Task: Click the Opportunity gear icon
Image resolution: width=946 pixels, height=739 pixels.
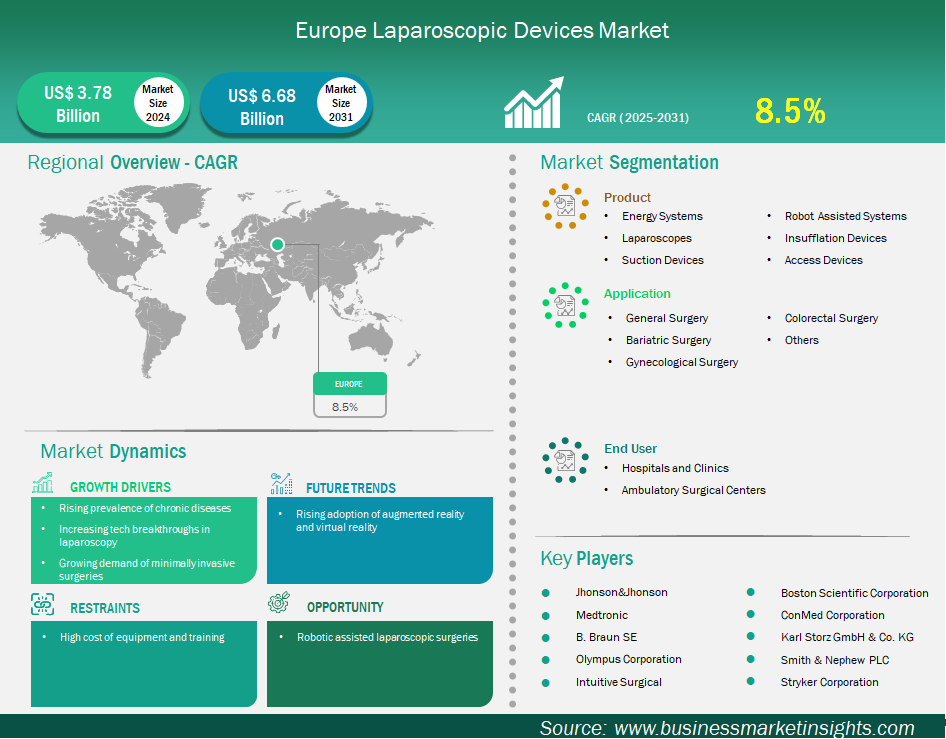Action: (279, 602)
